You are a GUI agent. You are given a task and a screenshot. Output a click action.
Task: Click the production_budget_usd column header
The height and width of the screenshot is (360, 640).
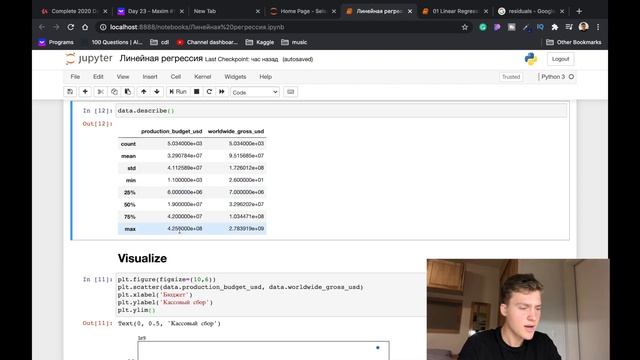[171, 131]
